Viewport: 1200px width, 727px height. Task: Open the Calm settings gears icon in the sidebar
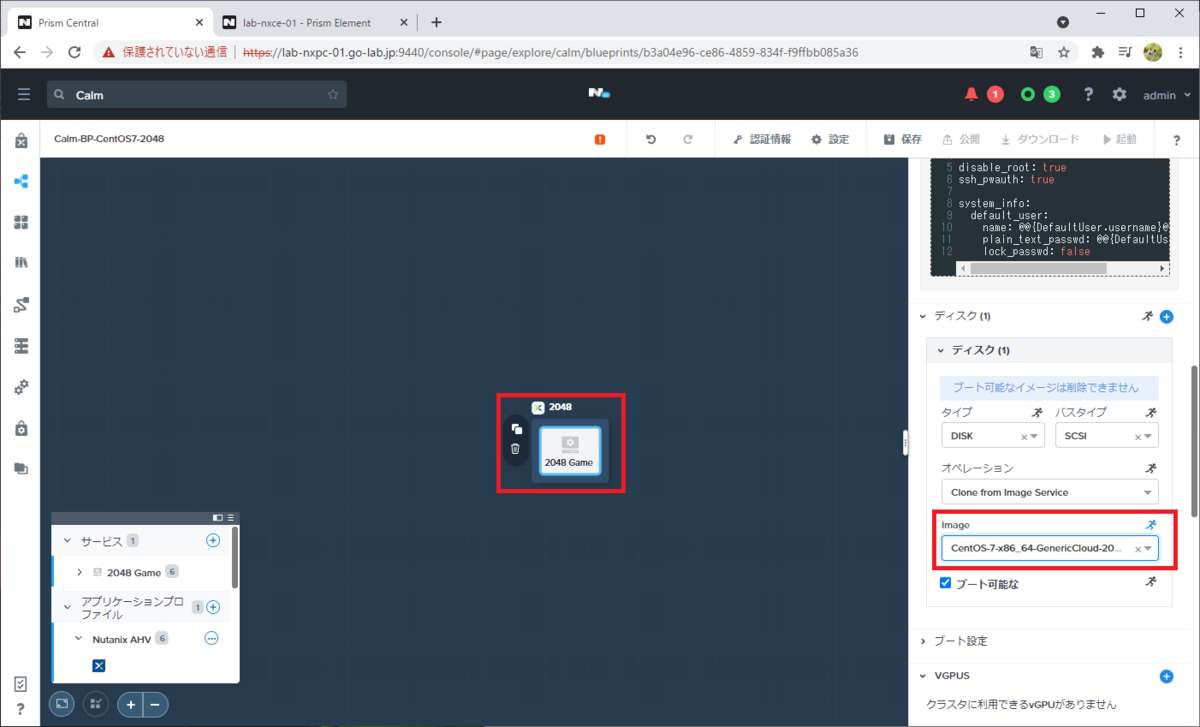(x=21, y=386)
